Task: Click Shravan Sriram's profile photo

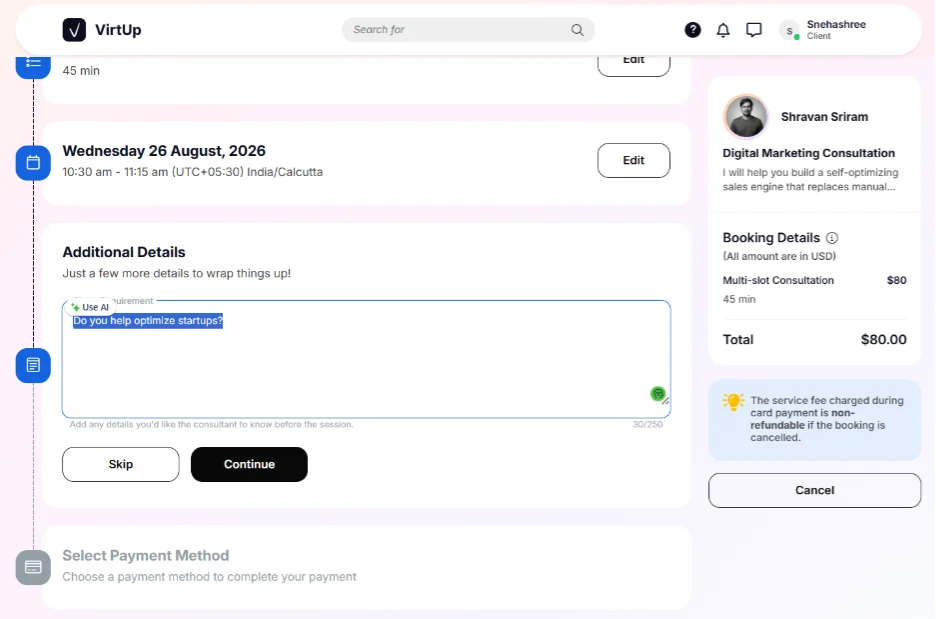Action: coord(746,116)
